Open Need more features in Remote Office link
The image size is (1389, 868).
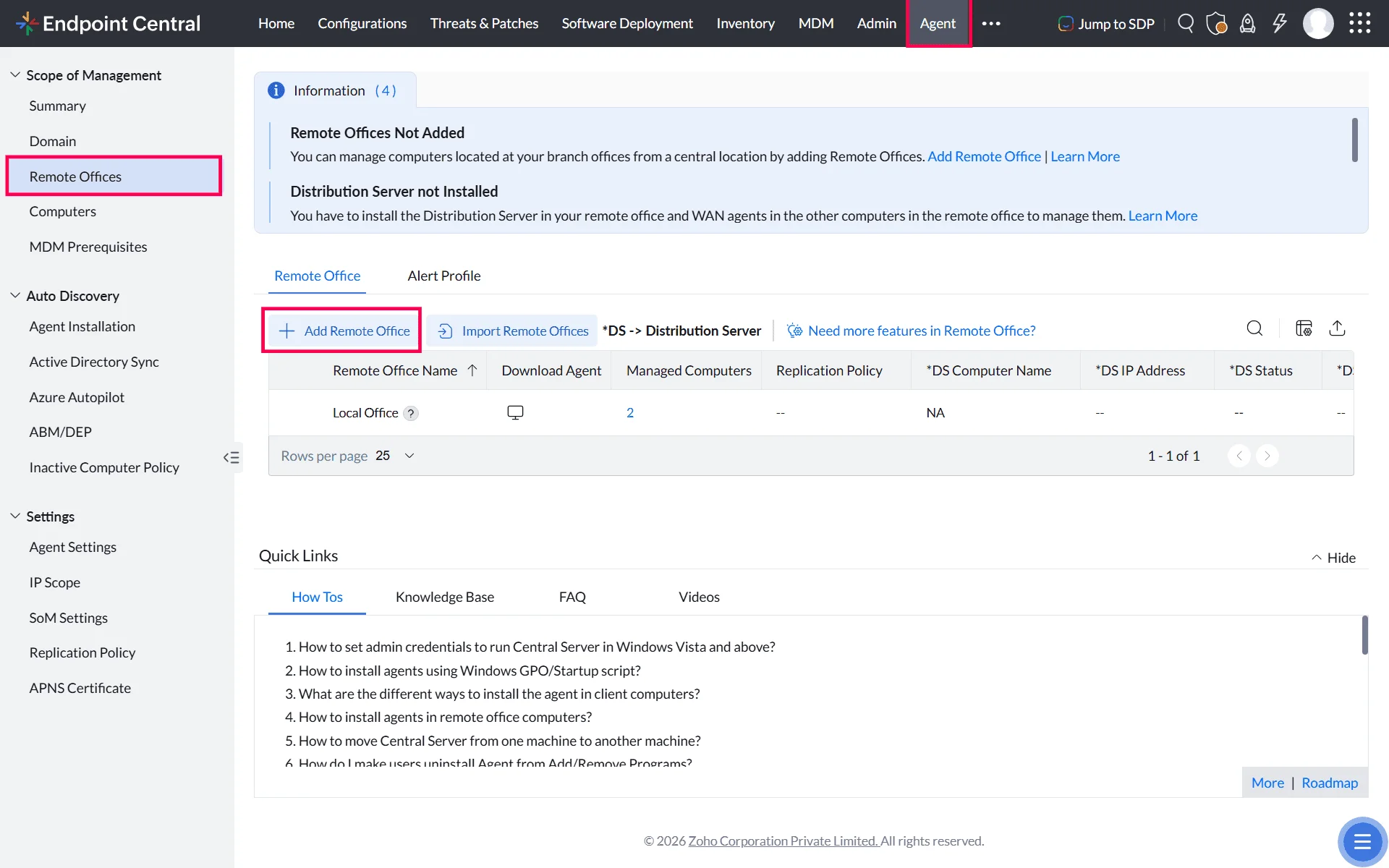pos(912,331)
